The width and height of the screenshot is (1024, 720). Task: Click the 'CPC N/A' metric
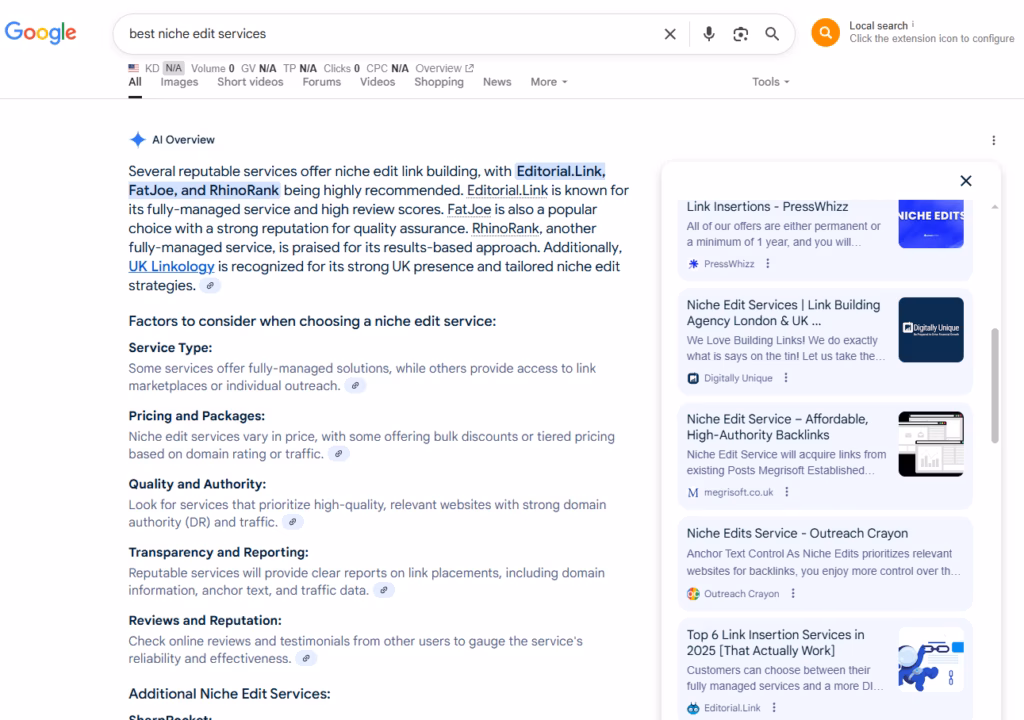click(387, 68)
